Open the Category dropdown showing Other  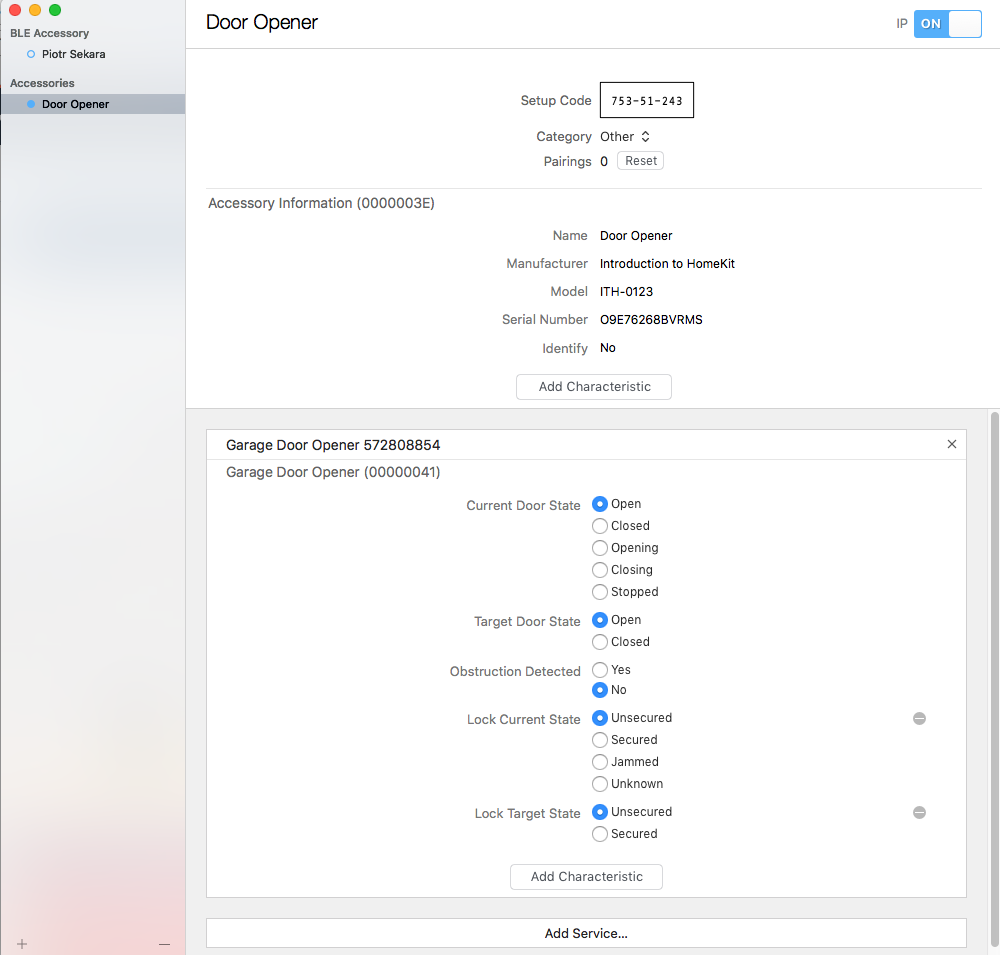(625, 137)
